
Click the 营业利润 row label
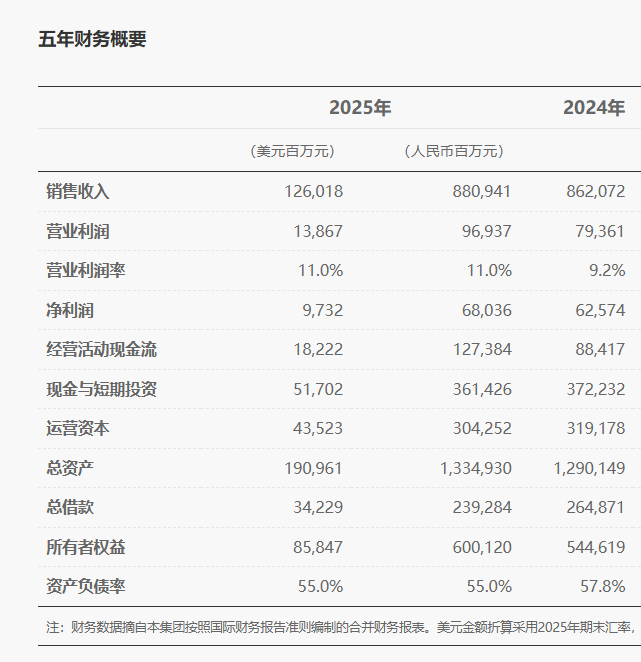click(x=78, y=231)
